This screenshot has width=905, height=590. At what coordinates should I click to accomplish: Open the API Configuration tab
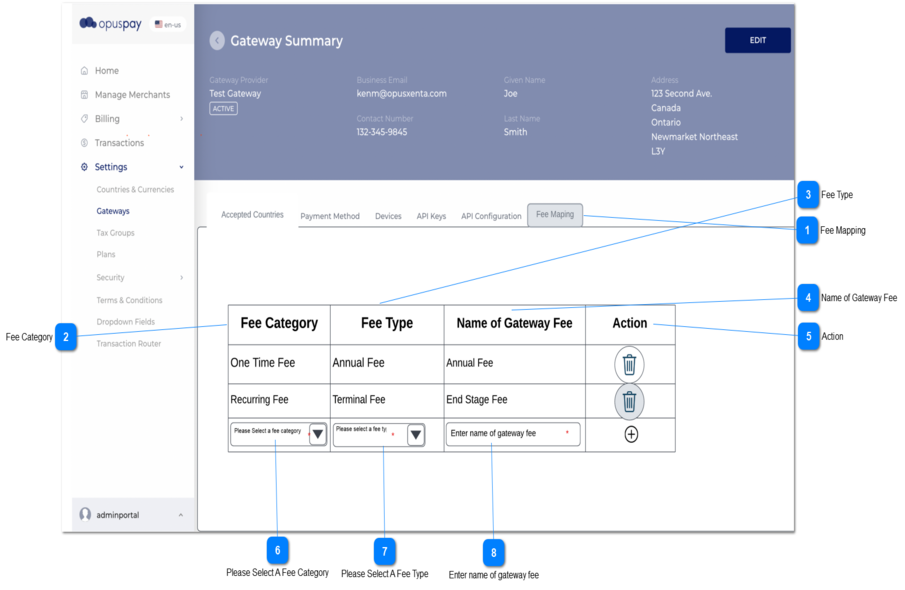point(491,215)
